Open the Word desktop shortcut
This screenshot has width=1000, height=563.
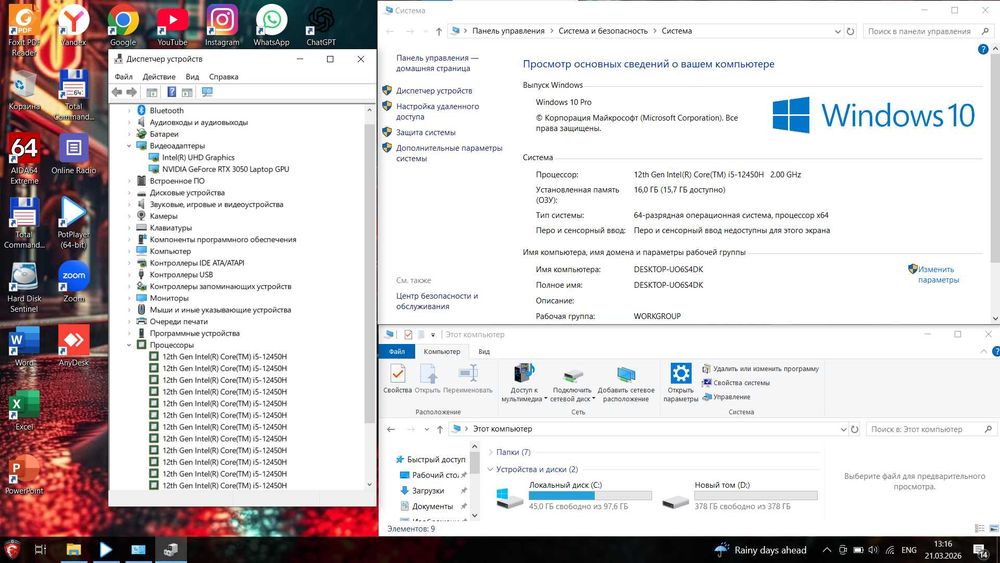(24, 346)
